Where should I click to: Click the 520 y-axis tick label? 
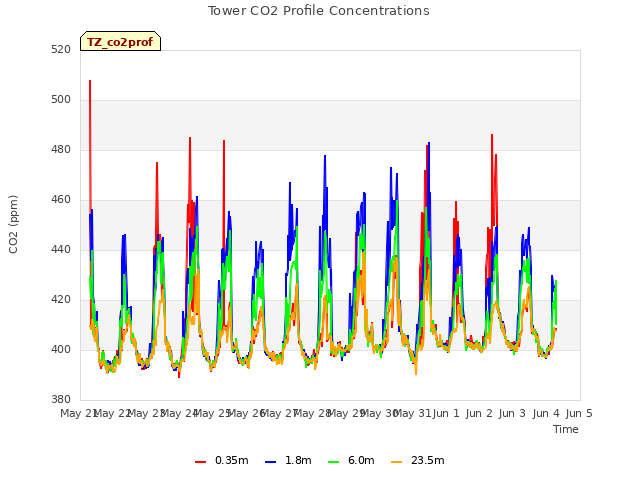pyautogui.click(x=61, y=49)
